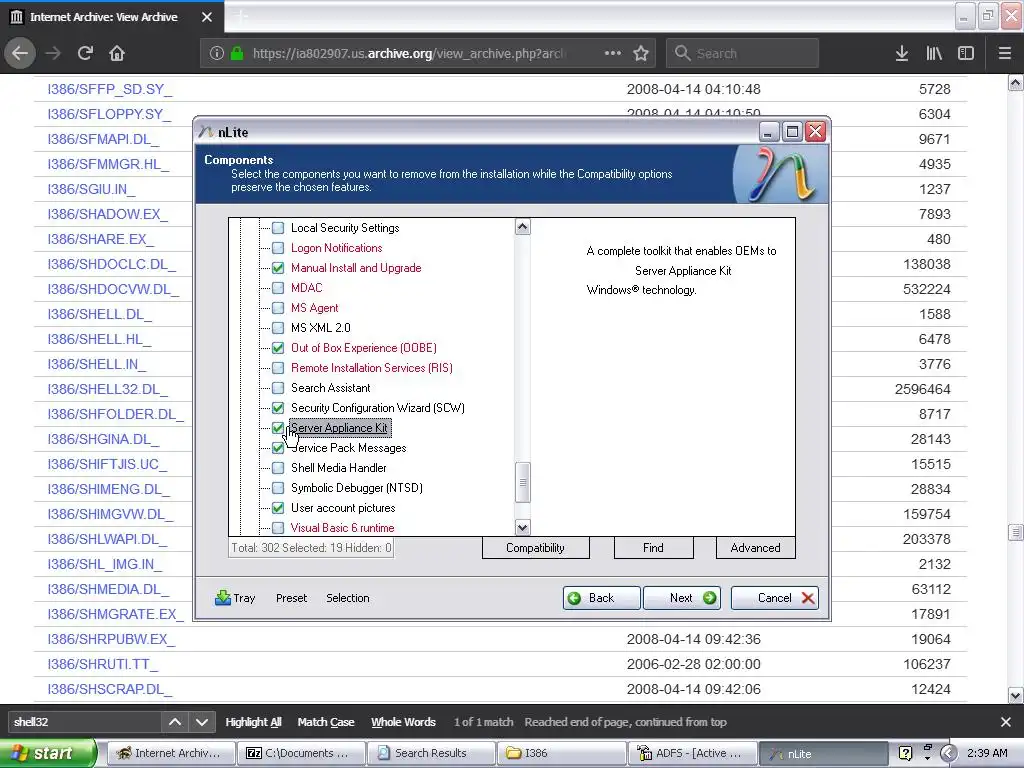Uncheck Server Appliance Kit
Viewport: 1024px width, 768px height.
pyautogui.click(x=278, y=428)
